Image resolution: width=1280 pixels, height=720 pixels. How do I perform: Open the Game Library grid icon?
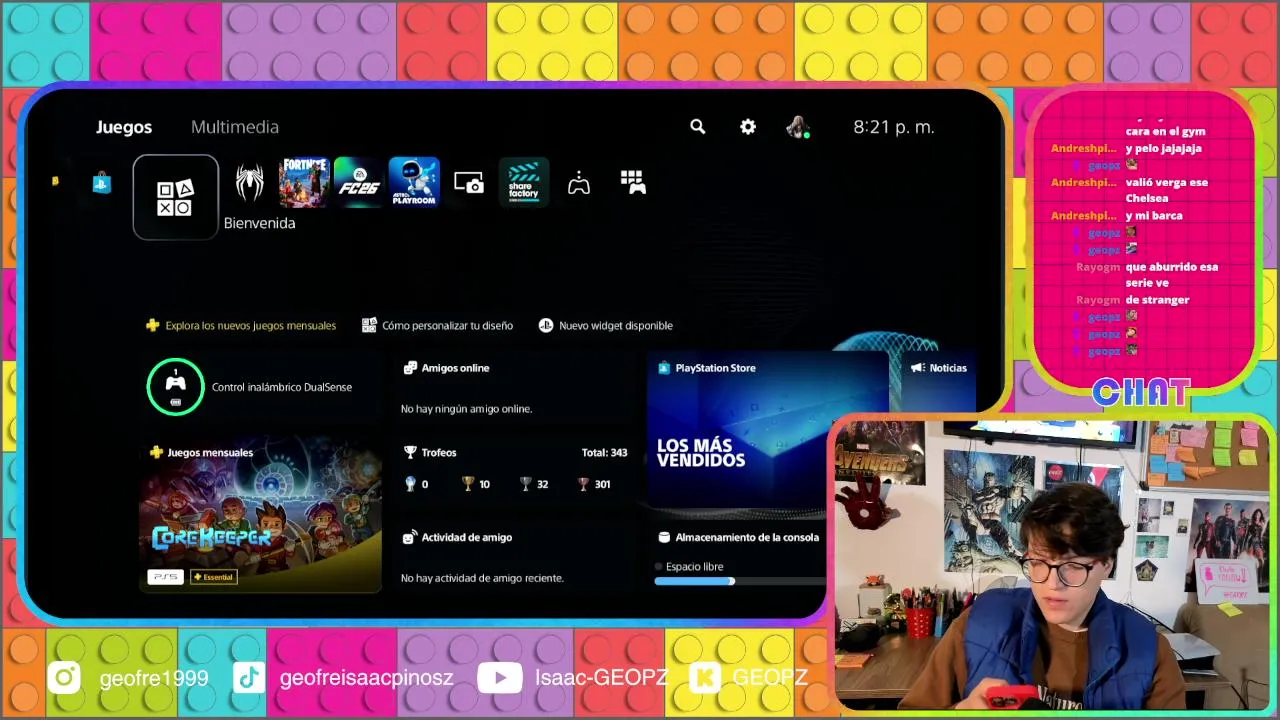click(x=633, y=182)
